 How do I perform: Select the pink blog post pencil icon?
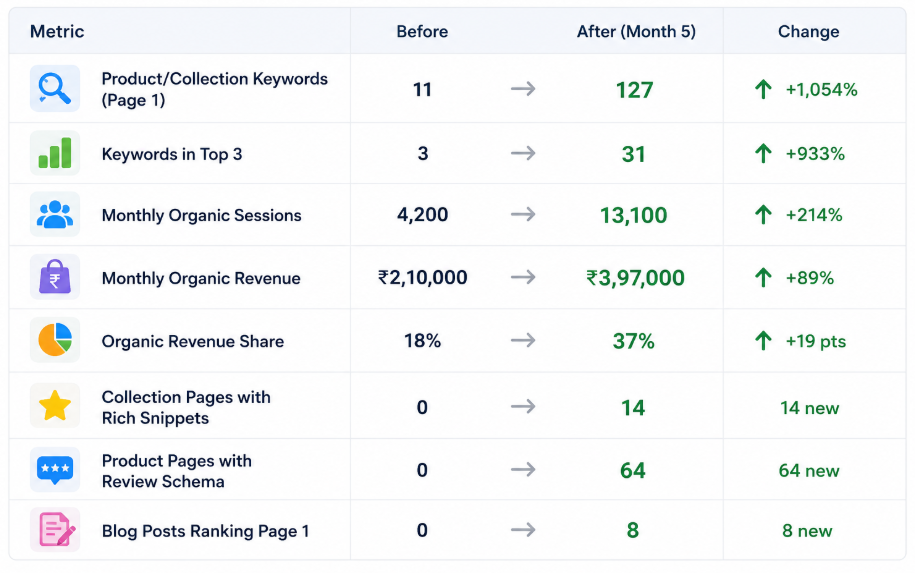click(x=55, y=529)
